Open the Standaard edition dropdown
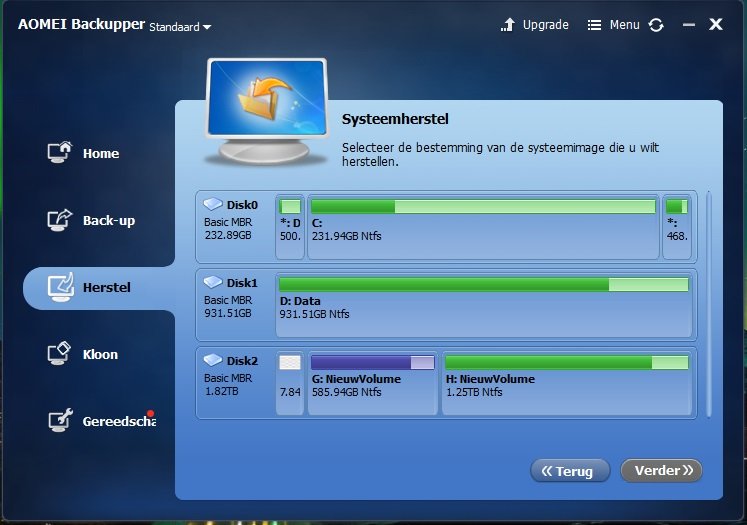Viewport: 747px width, 525px height. (180, 27)
